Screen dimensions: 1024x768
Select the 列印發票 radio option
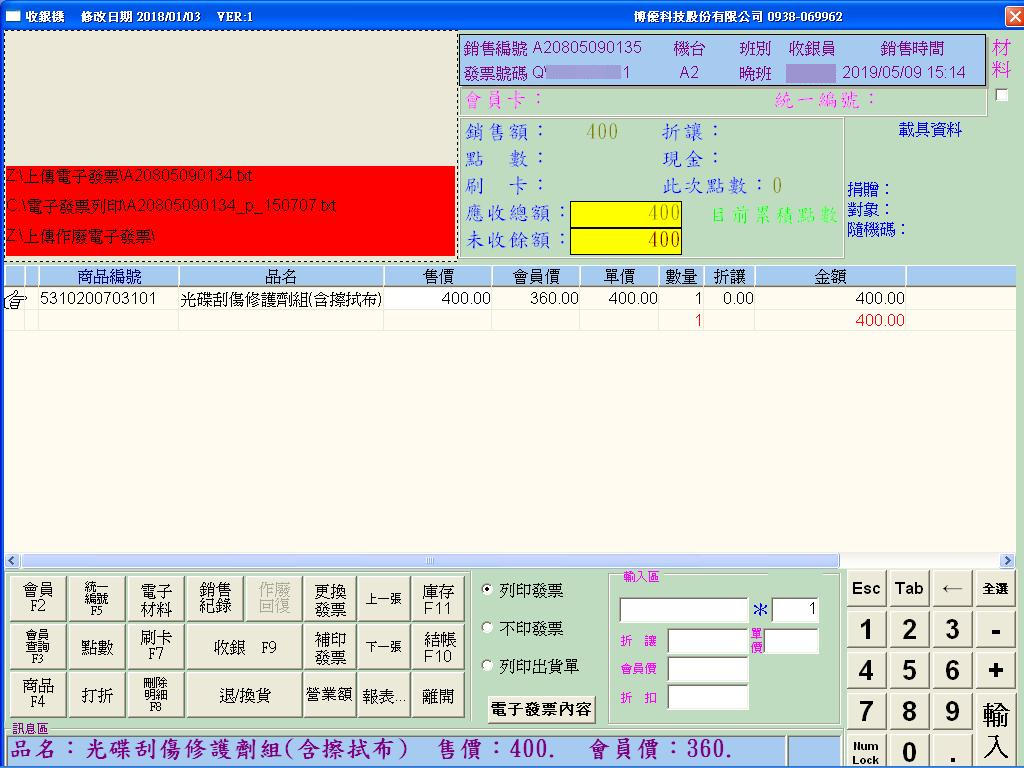point(488,590)
